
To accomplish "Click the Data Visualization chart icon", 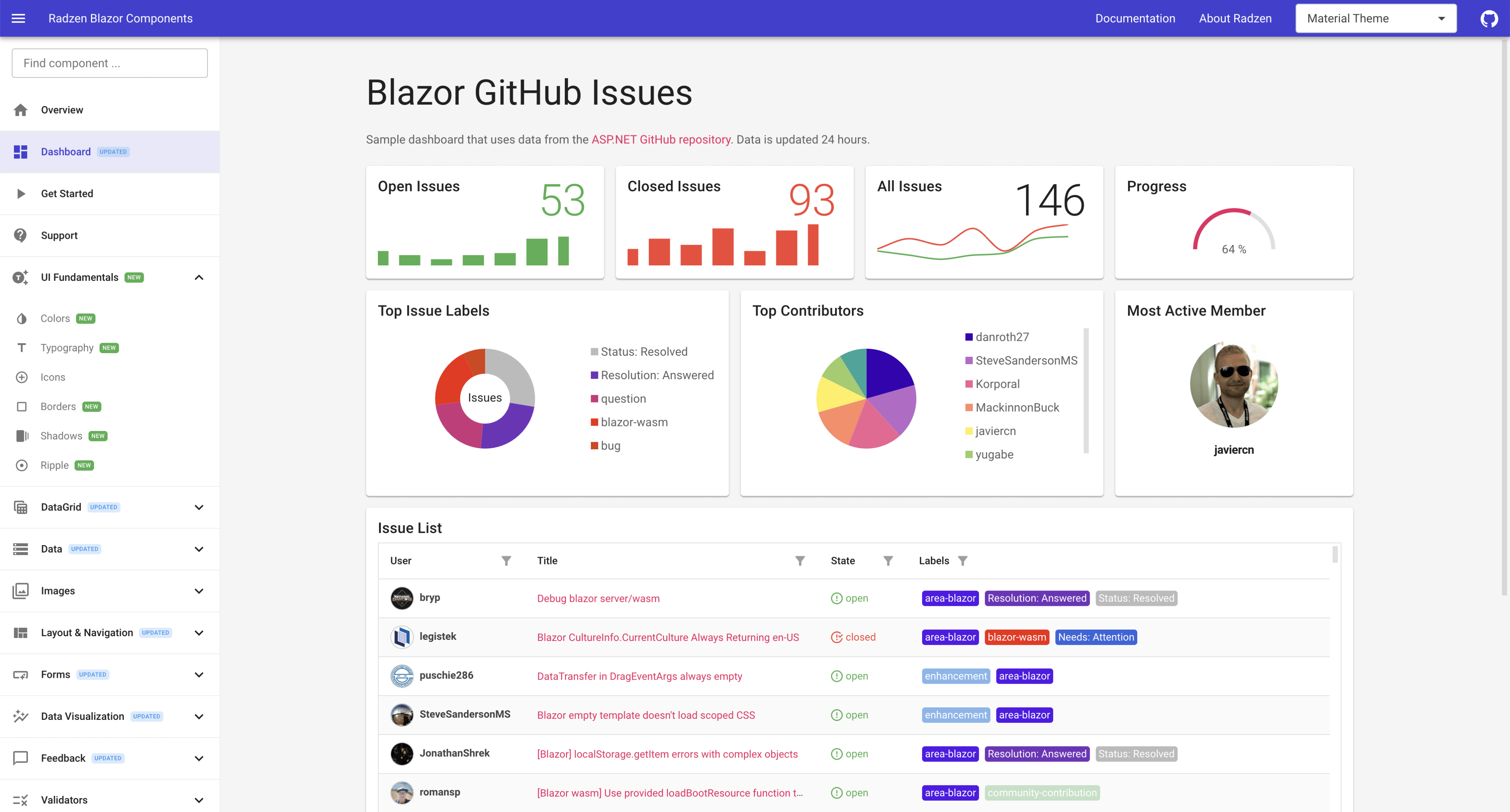I will (21, 716).
